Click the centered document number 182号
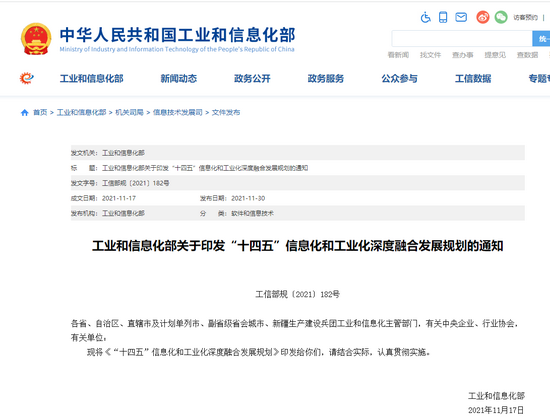Image resolution: width=550 pixels, height=418 pixels. pos(297,294)
